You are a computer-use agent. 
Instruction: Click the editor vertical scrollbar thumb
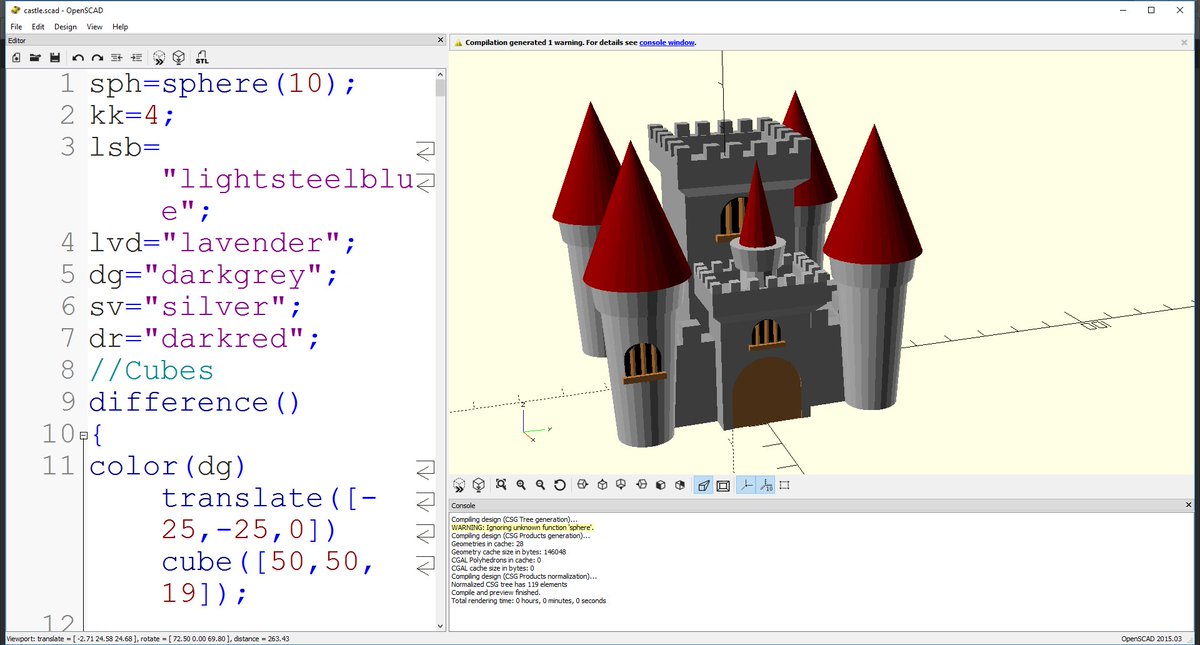tap(441, 86)
